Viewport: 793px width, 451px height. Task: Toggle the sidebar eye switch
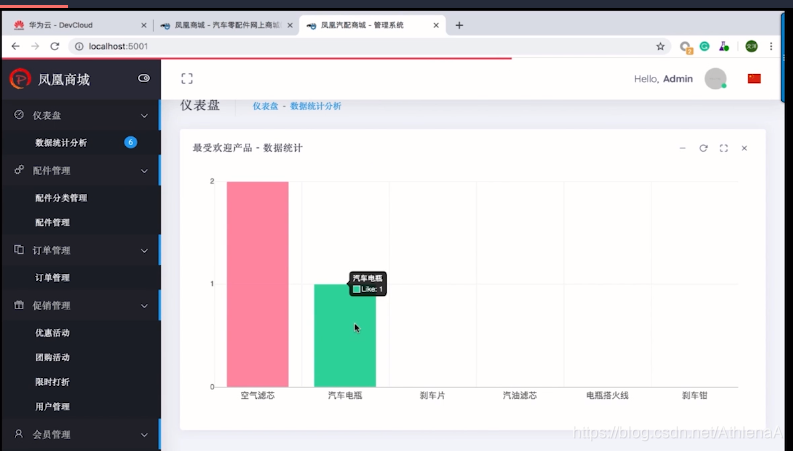(x=144, y=78)
